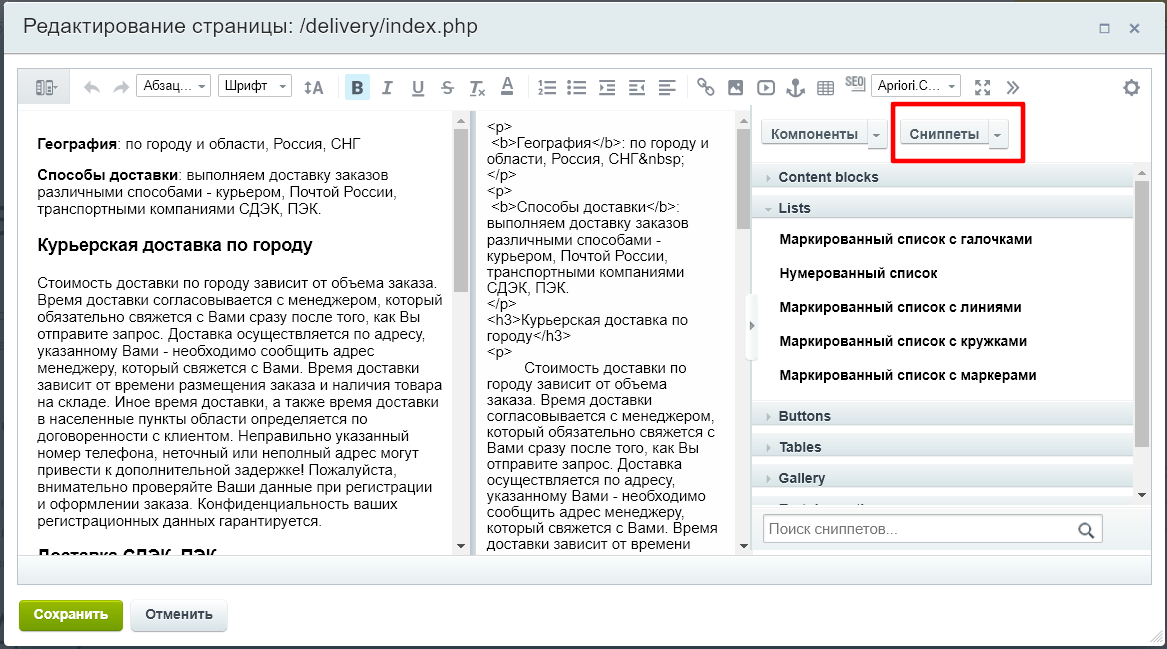This screenshot has width=1167, height=649.
Task: Apply strikethrough to selected text
Action: pos(447,87)
